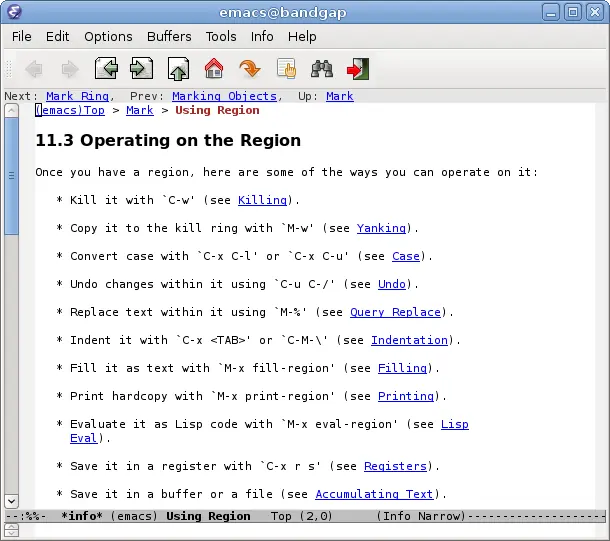Viewport: 610px width, 541px height.
Task: Click the Mark breadcrumb link
Action: (x=140, y=110)
